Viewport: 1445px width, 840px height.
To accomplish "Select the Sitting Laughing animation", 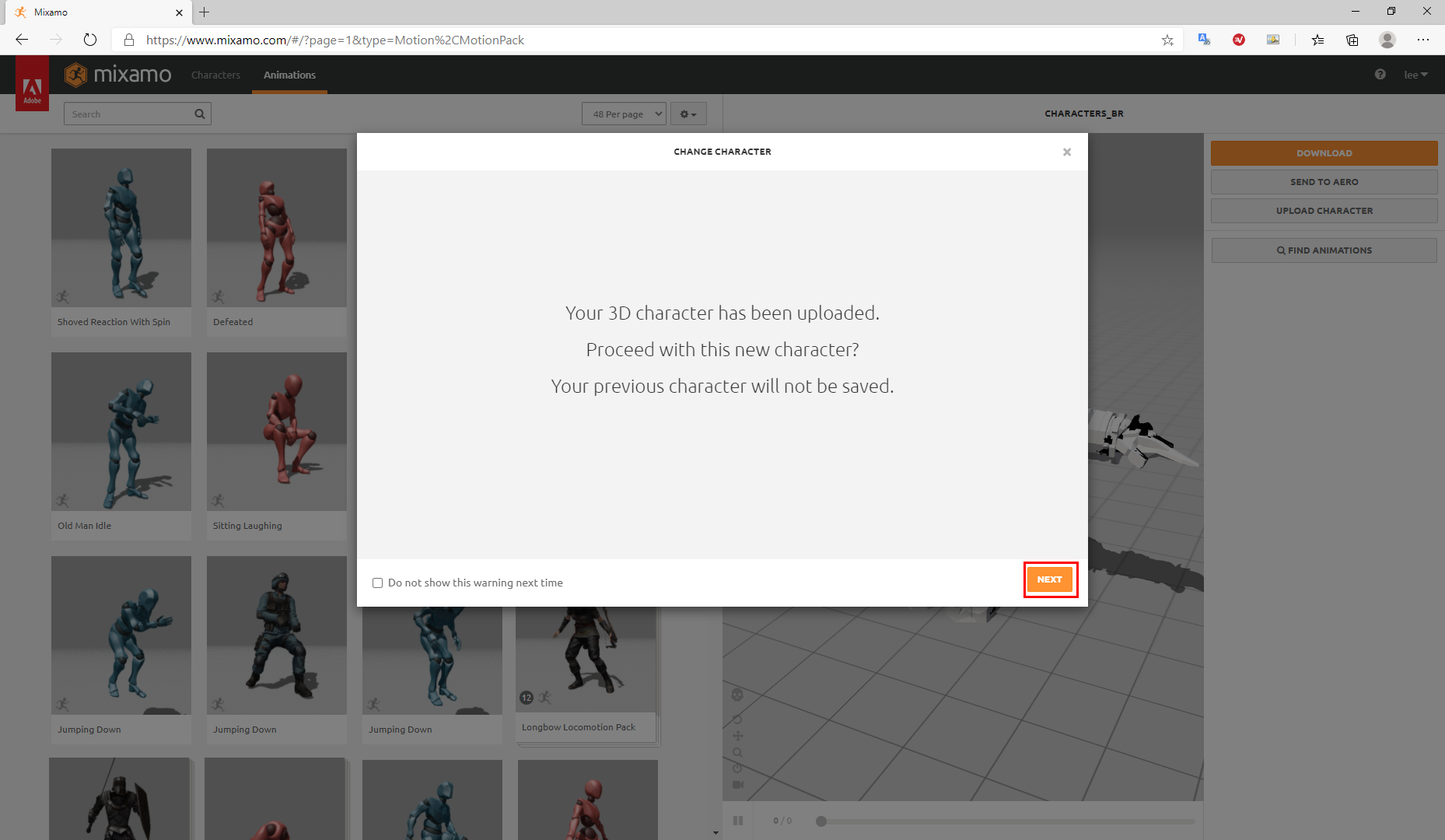I will click(277, 446).
